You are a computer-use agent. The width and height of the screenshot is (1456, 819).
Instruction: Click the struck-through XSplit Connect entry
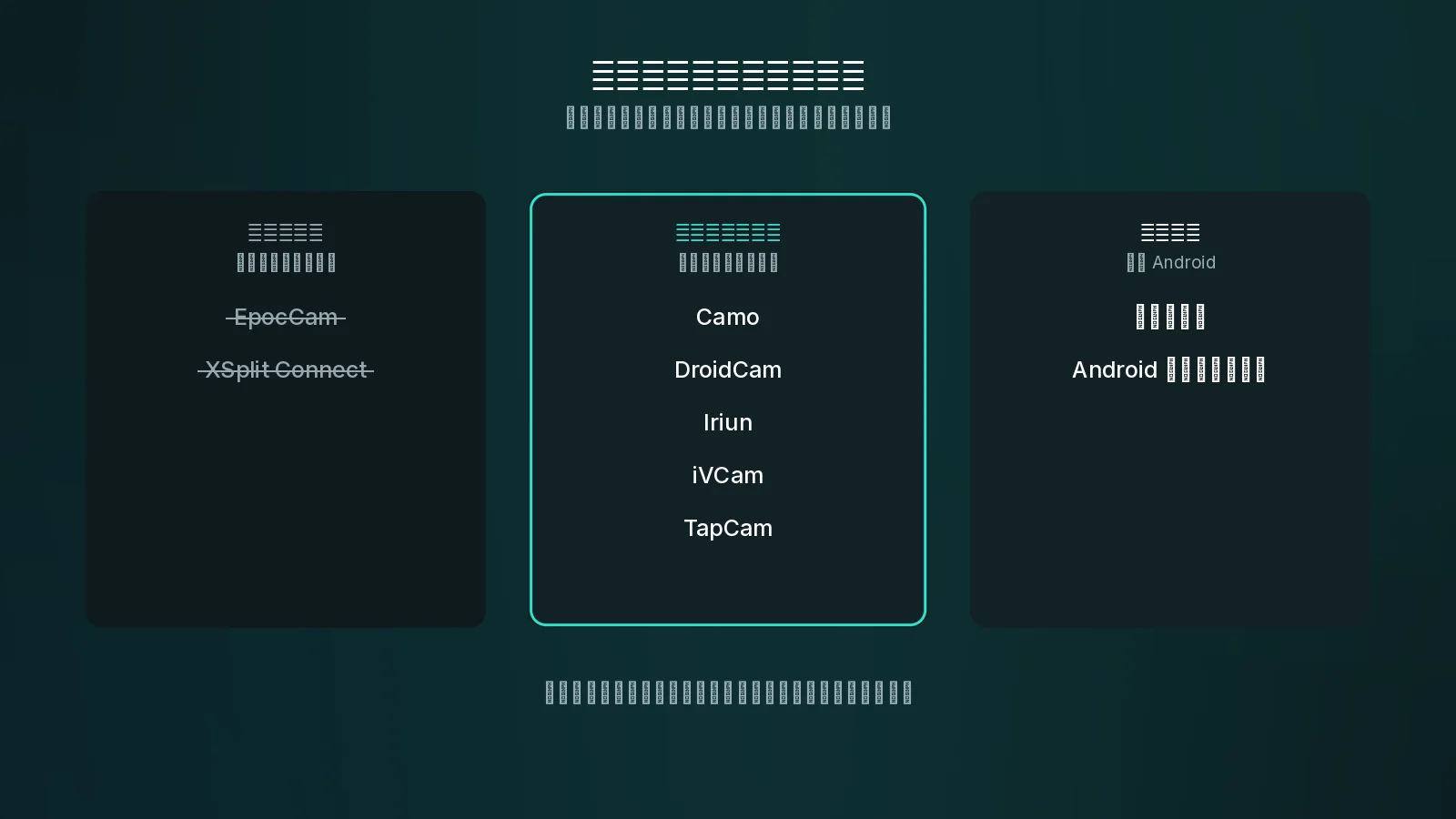[286, 370]
